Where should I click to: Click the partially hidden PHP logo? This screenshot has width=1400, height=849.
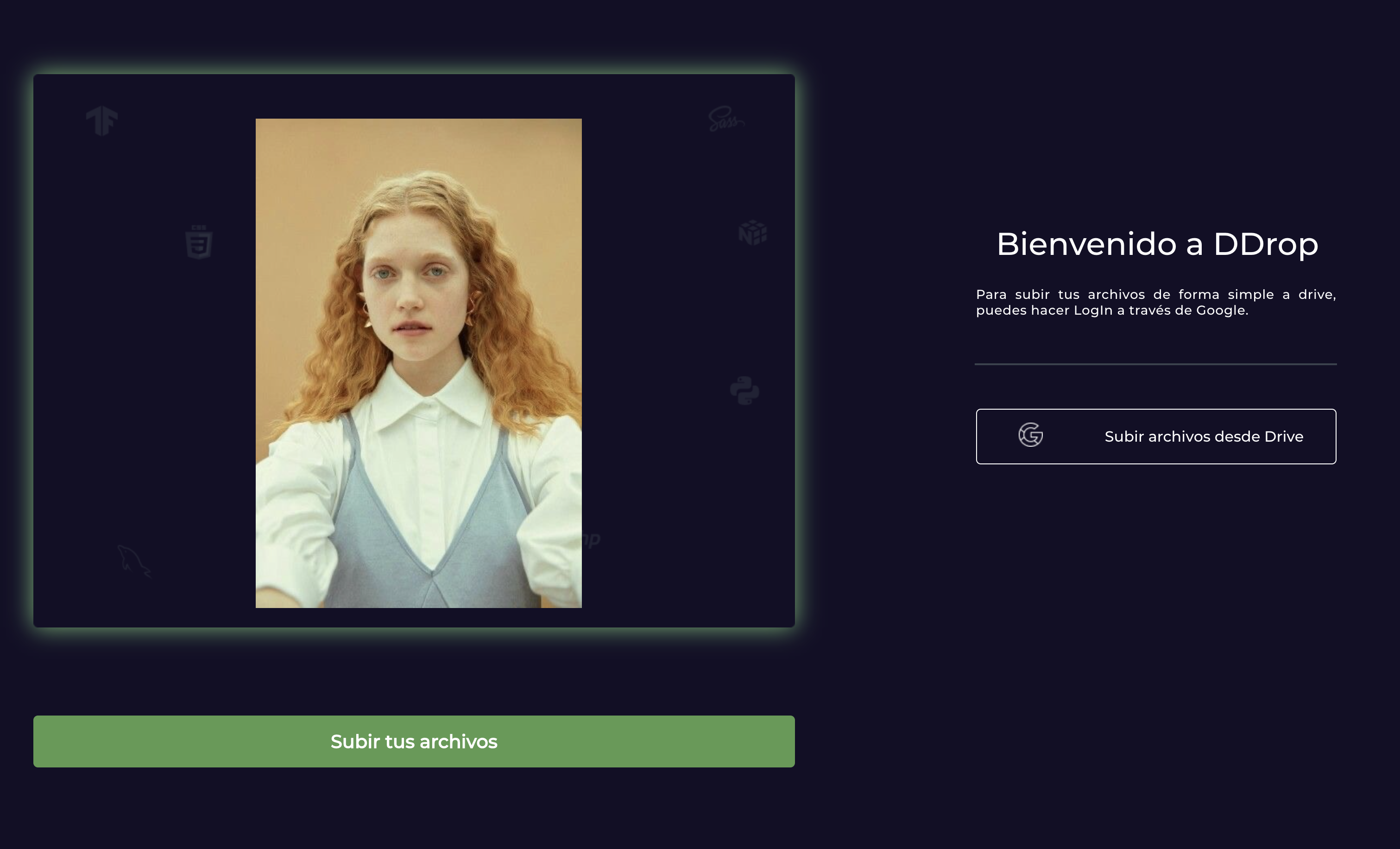point(592,539)
